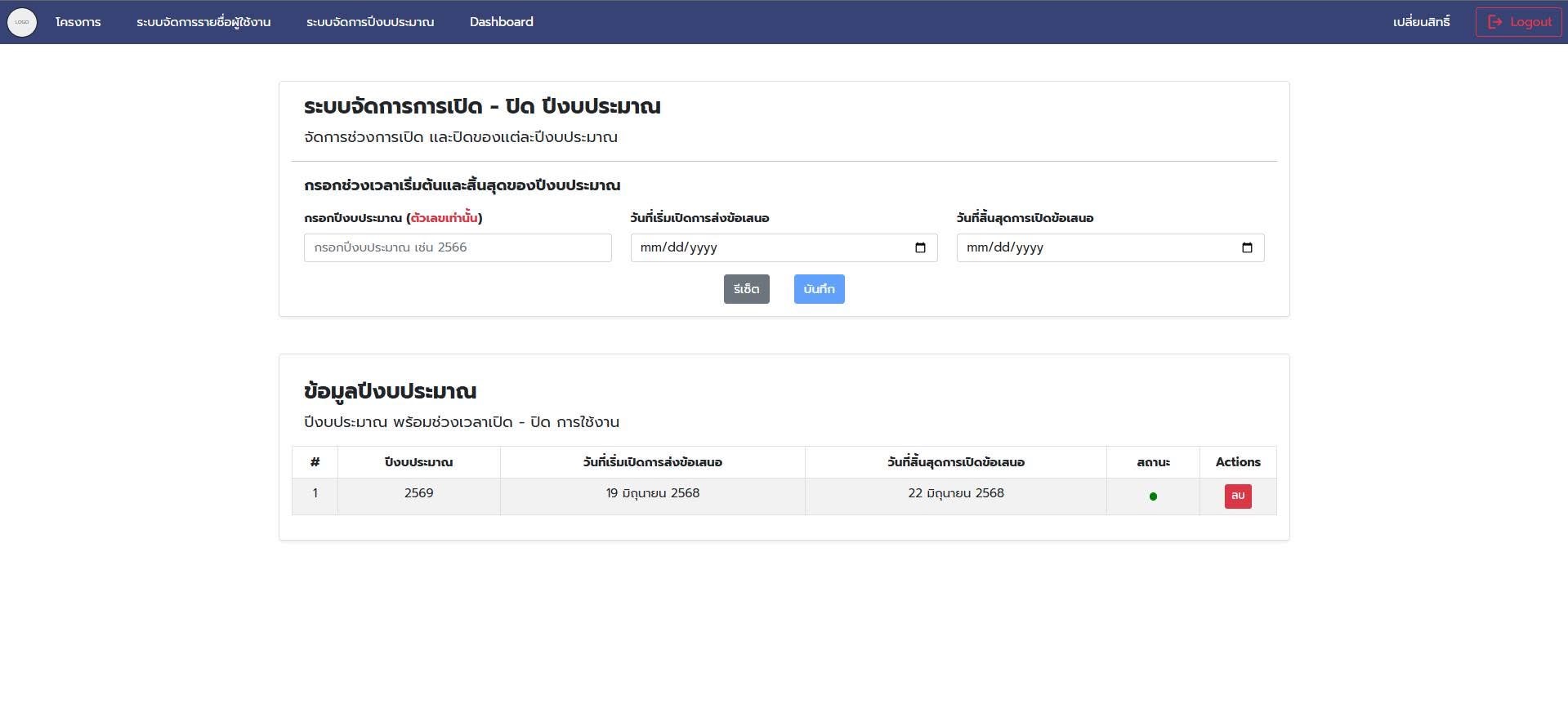Viewport: 1568px width, 708px height.
Task: Focus the budget year input field
Action: [x=458, y=247]
